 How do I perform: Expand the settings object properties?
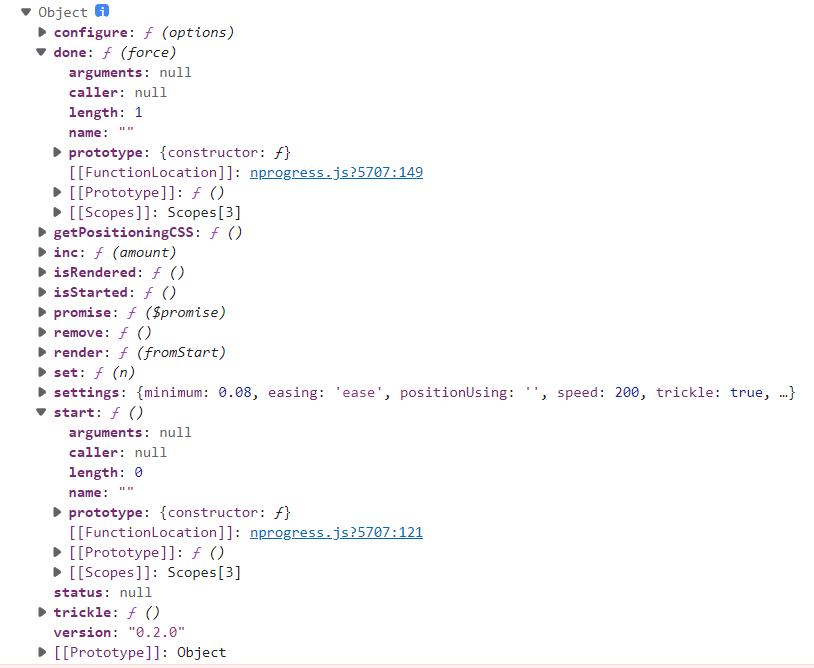(x=42, y=392)
